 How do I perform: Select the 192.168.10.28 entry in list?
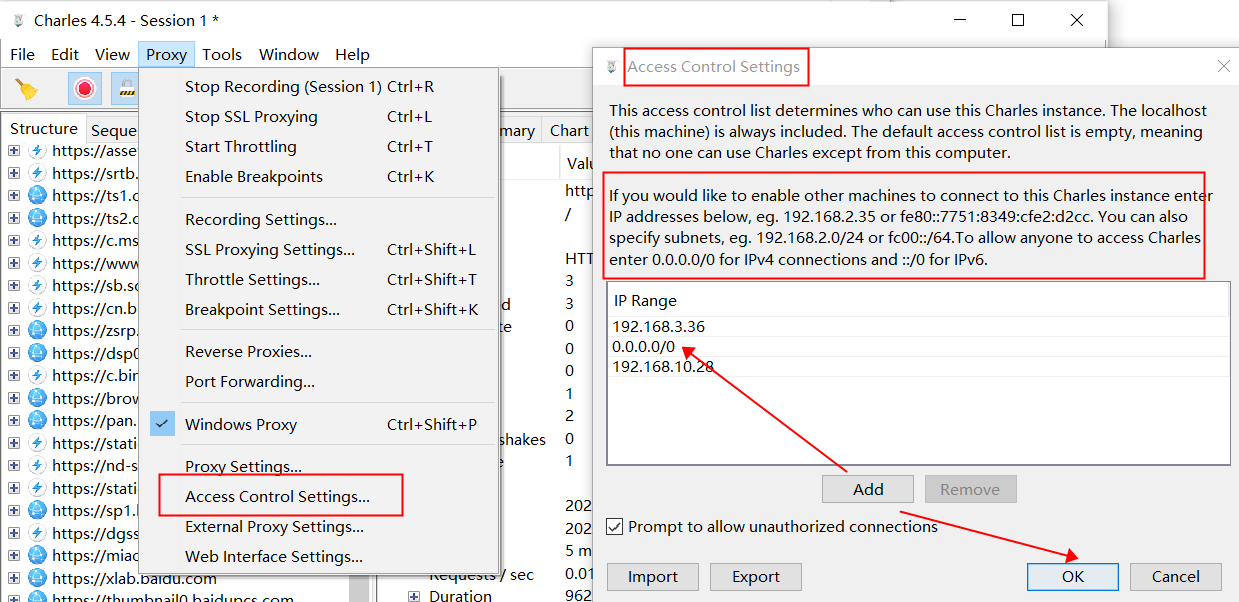click(x=918, y=366)
